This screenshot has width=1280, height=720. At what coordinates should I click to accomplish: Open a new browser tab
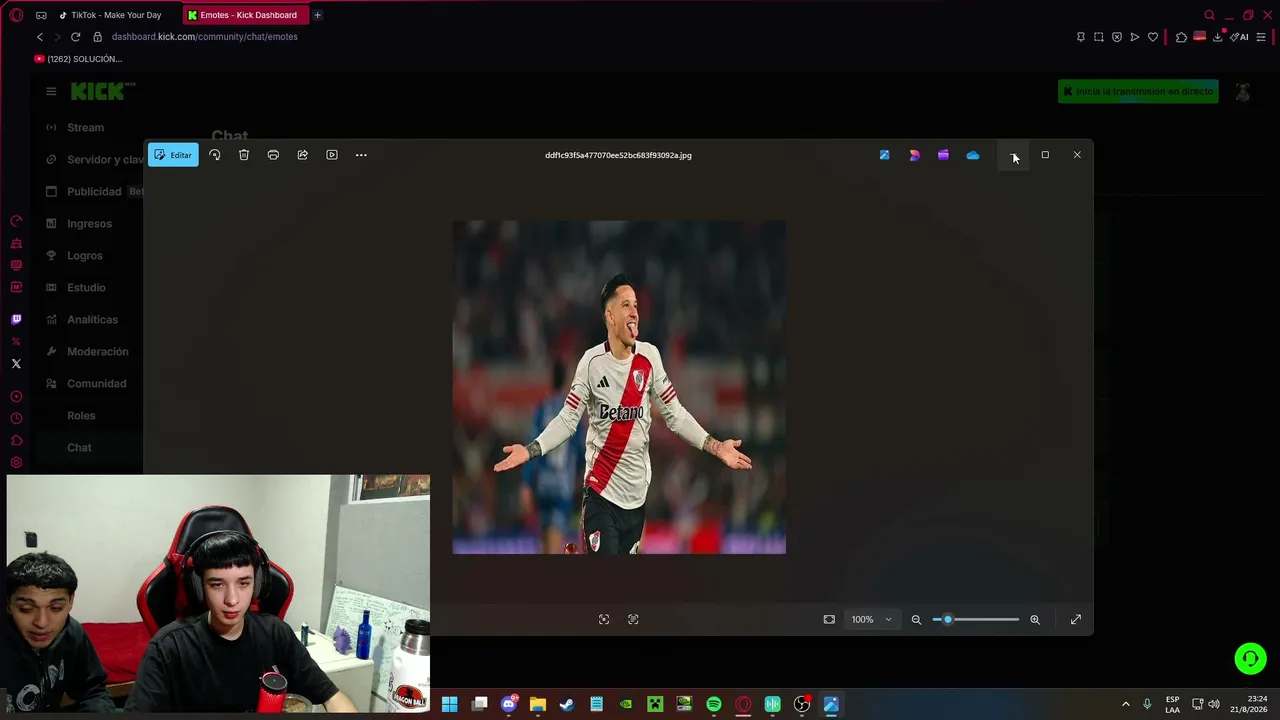coord(317,15)
